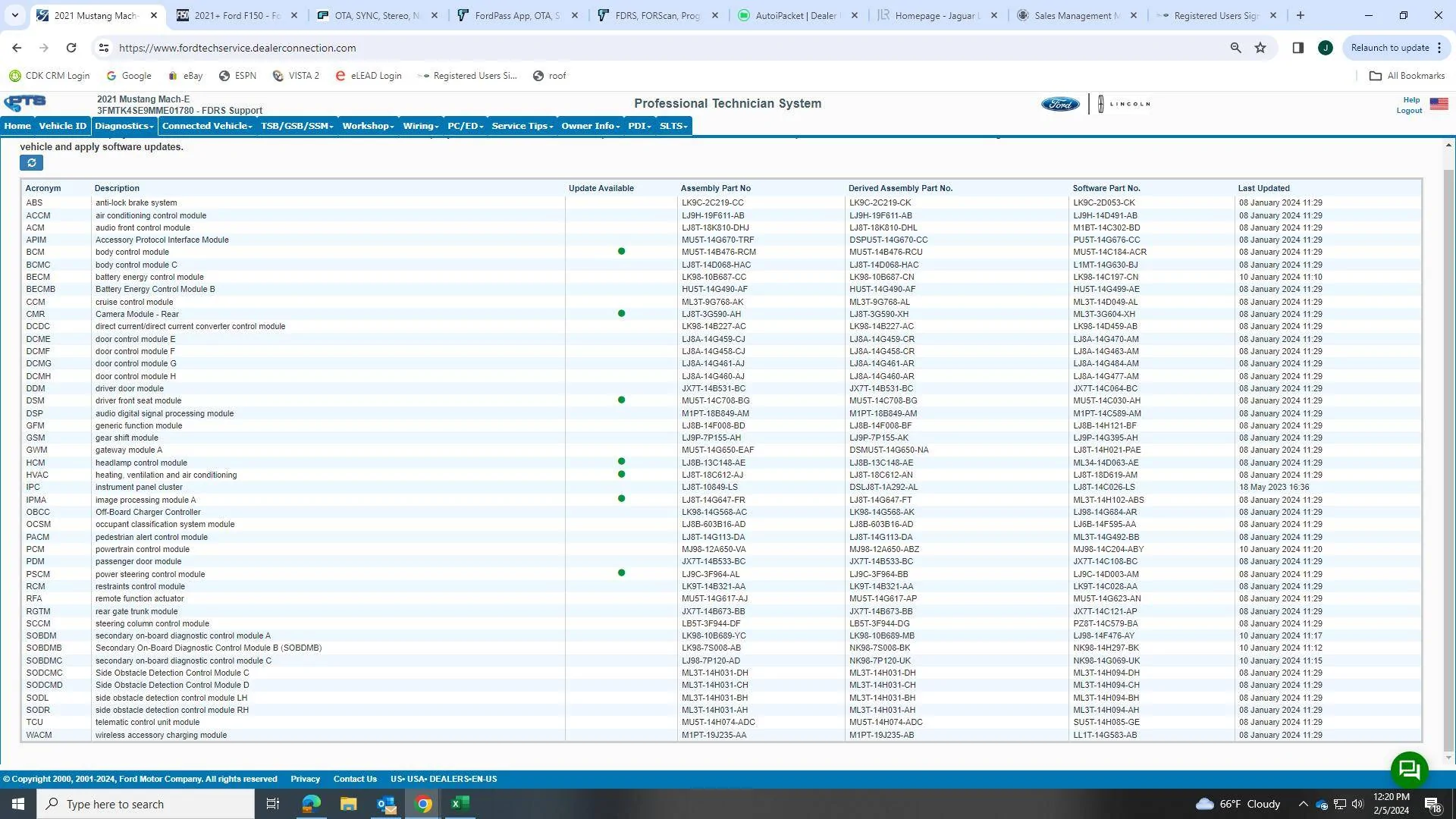Click the Windows search box

pyautogui.click(x=146, y=804)
